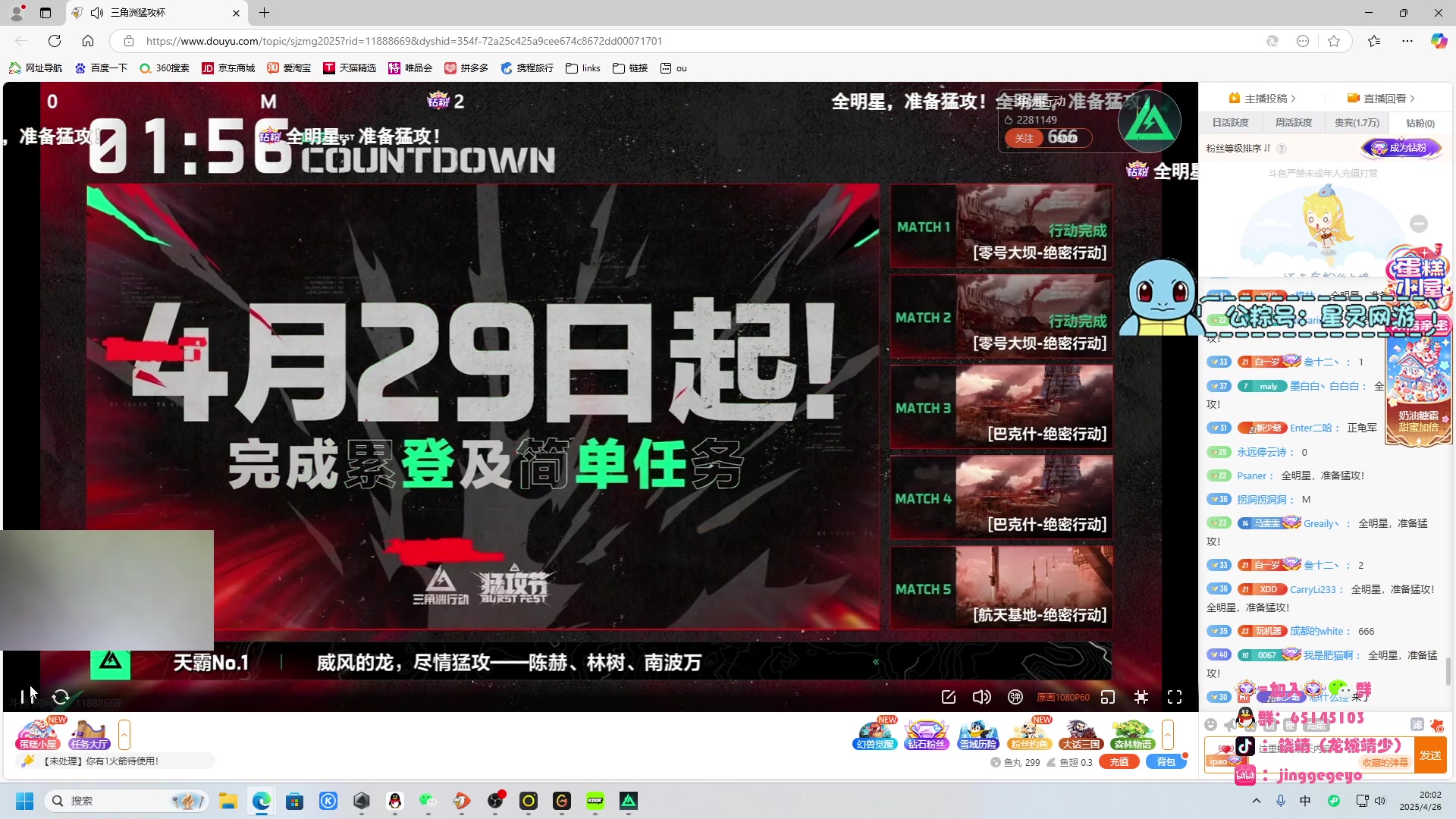Switch to 日活跃度 tab
The width and height of the screenshot is (1456, 819).
tap(1230, 123)
